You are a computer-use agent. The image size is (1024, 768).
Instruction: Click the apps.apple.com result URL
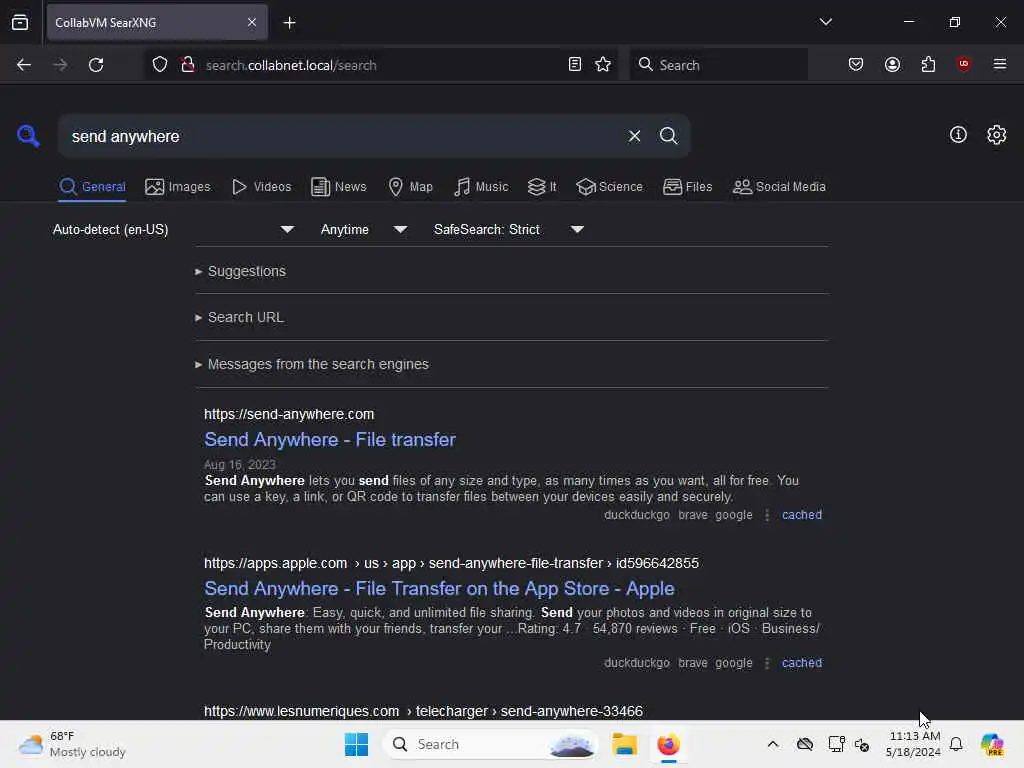pos(451,563)
